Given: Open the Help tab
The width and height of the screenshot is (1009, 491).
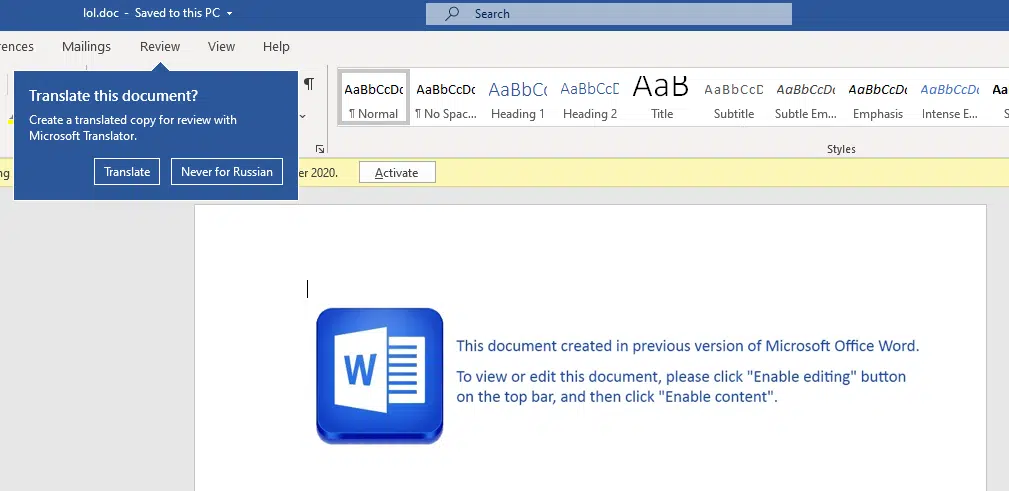Looking at the screenshot, I should click(276, 46).
